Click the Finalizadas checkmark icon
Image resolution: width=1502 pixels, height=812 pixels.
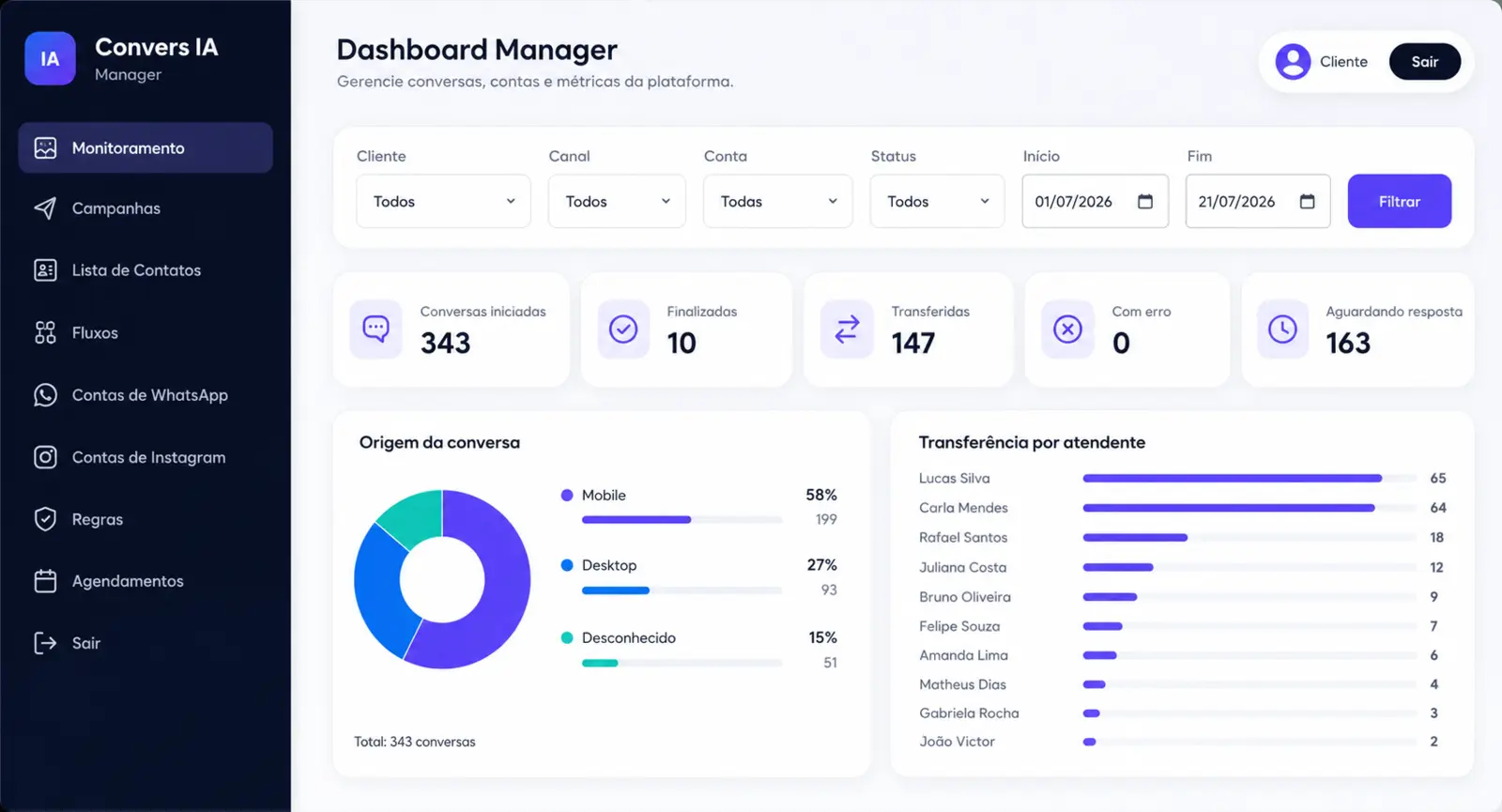[x=623, y=329]
